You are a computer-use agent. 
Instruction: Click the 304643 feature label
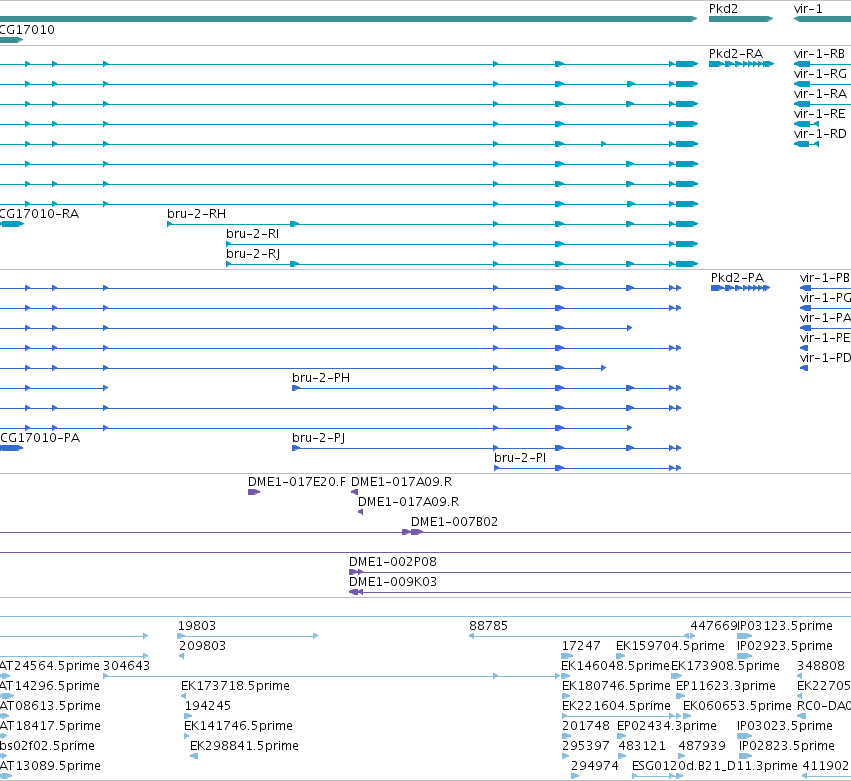126,666
